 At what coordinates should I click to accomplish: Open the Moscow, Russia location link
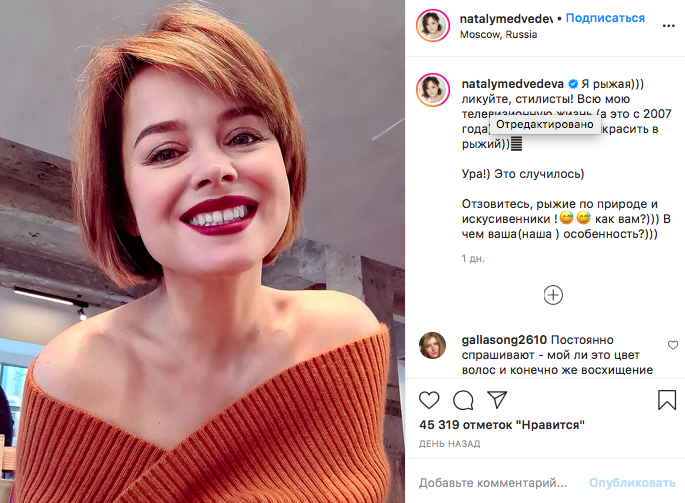pos(498,35)
